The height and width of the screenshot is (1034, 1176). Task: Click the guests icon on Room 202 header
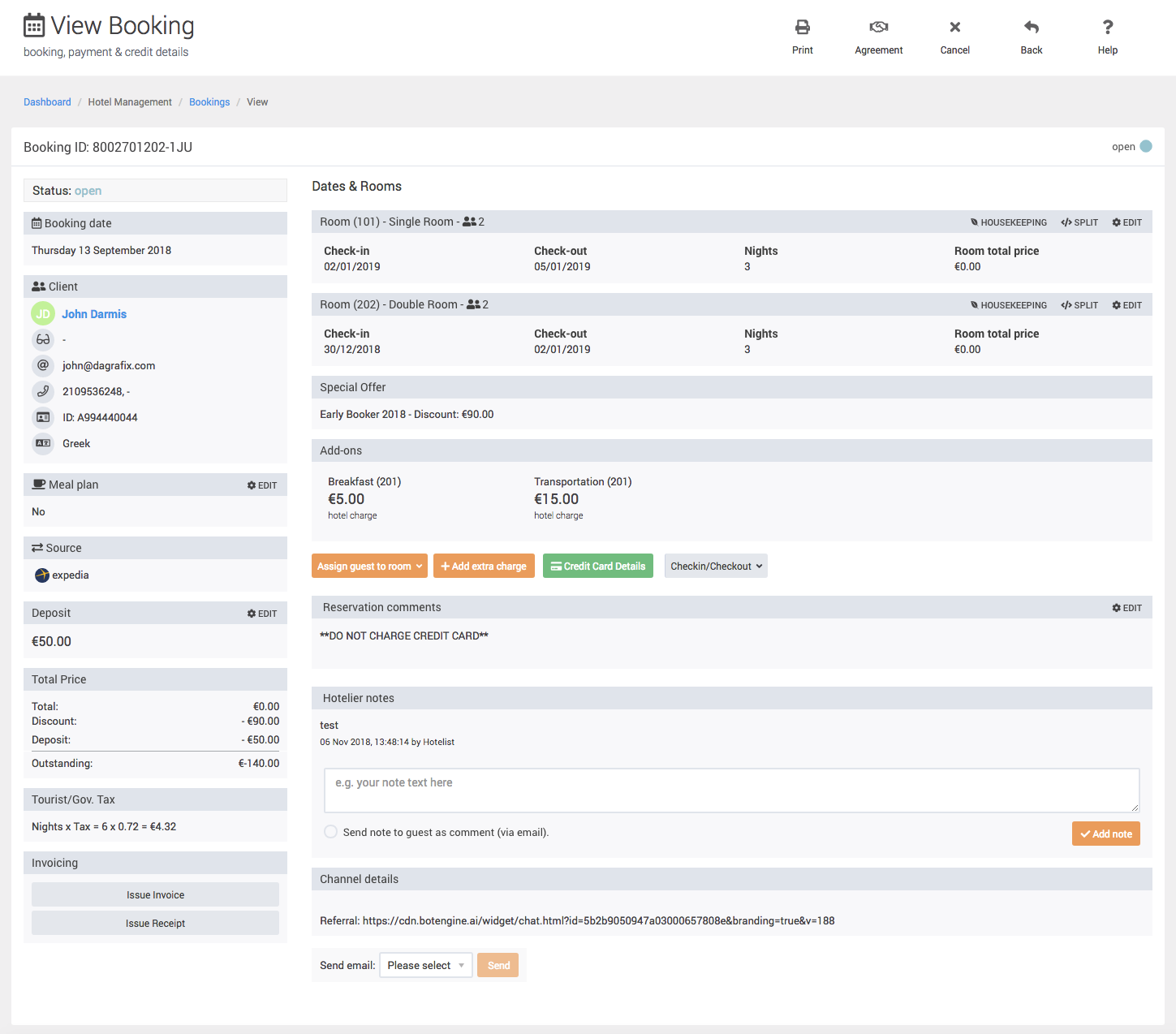coord(473,304)
